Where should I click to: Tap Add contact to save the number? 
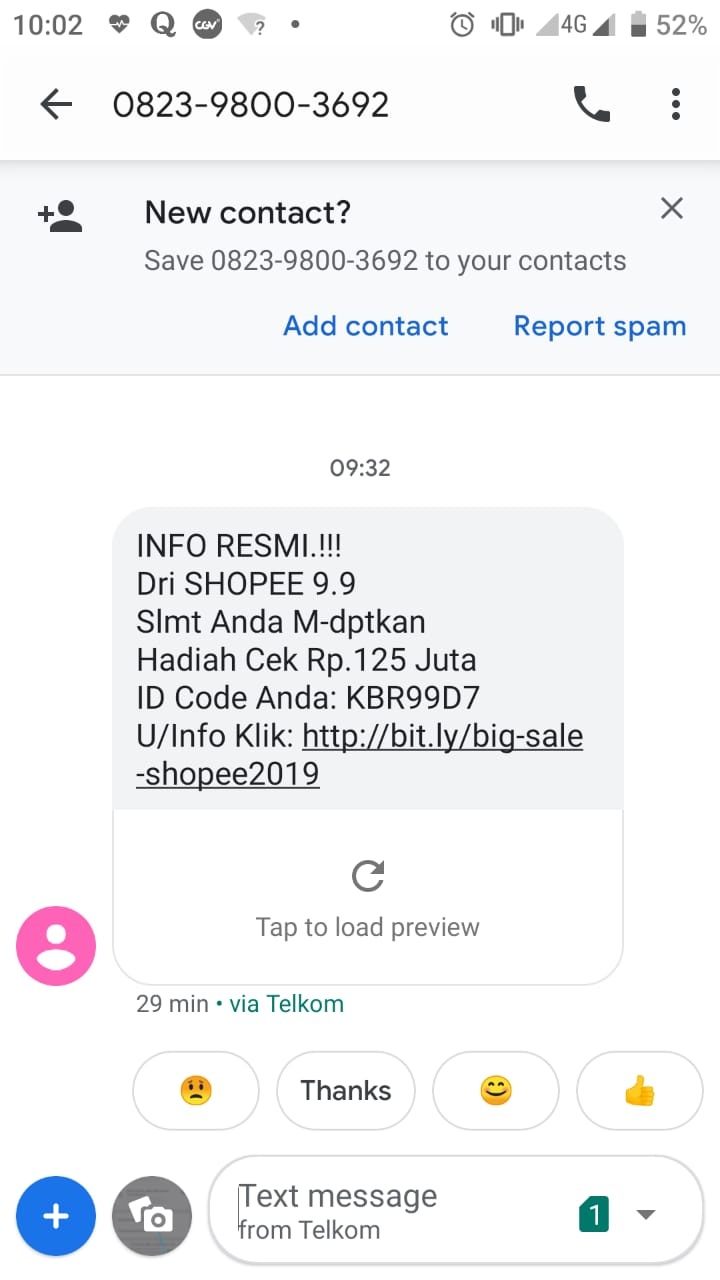(366, 325)
